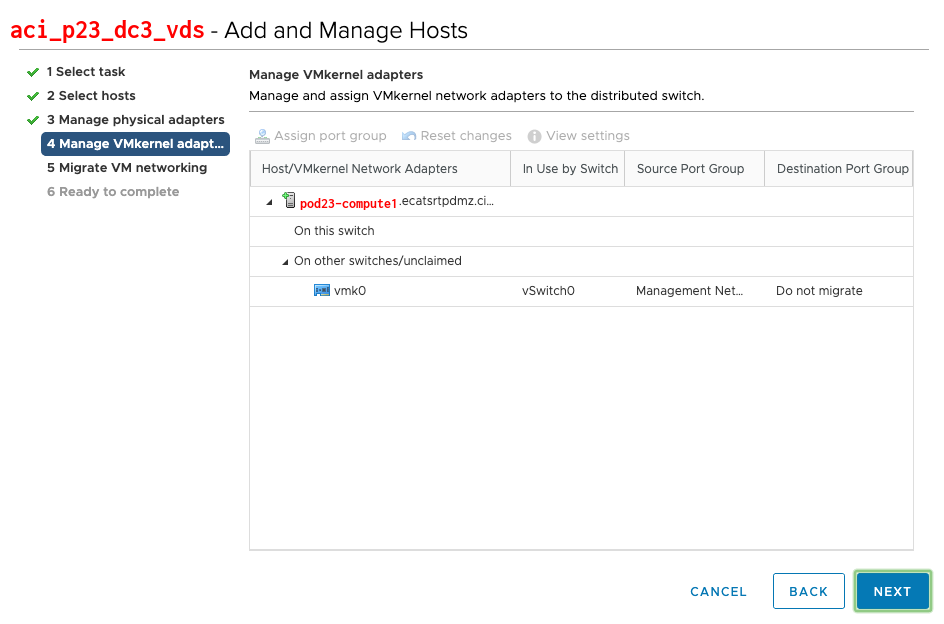Screen dimensions: 944x624
Task: Cancel the Add and Manage Hosts wizard
Action: 718,592
